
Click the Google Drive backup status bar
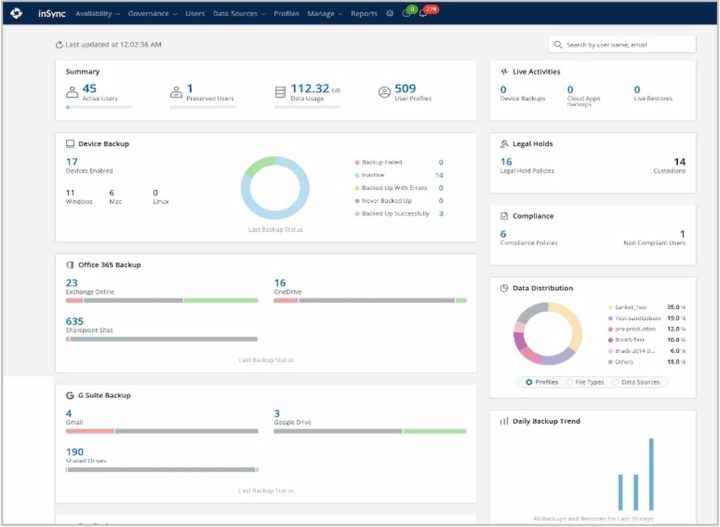370,431
